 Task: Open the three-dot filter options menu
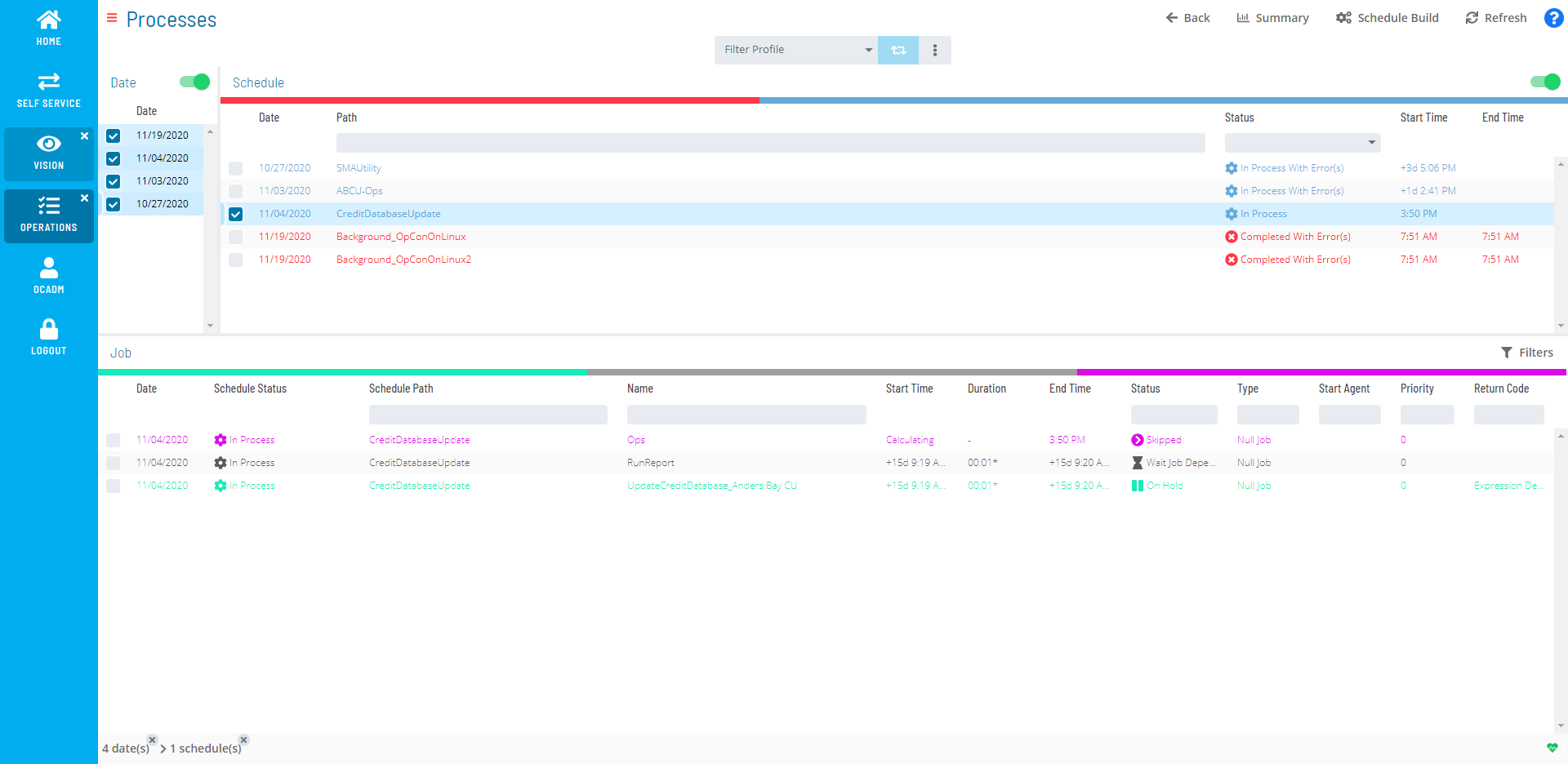tap(935, 50)
